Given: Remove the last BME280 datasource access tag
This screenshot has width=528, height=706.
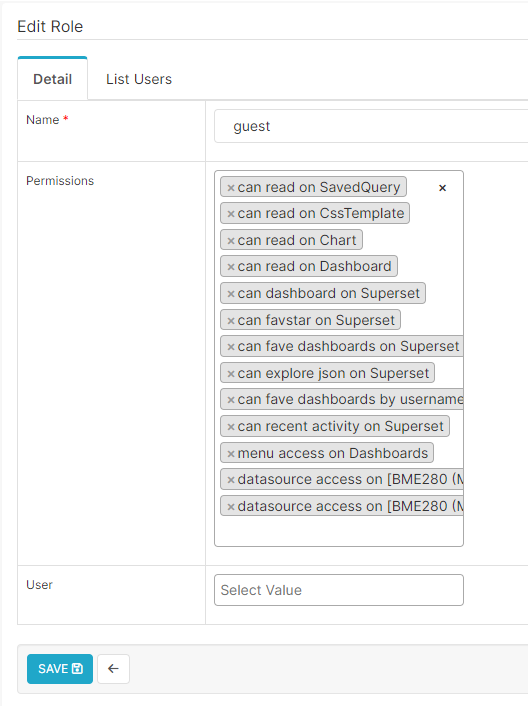Looking at the screenshot, I should pos(231,507).
